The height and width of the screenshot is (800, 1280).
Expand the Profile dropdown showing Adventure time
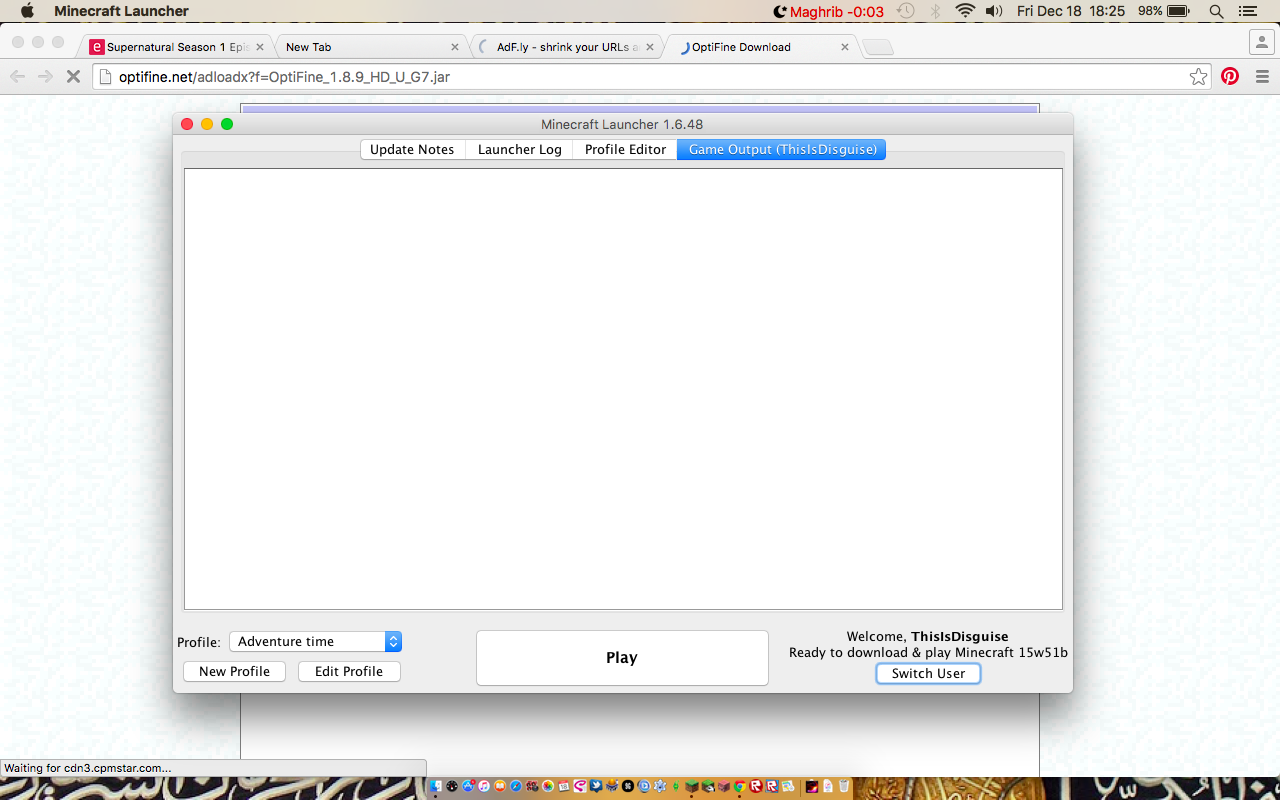click(x=315, y=642)
